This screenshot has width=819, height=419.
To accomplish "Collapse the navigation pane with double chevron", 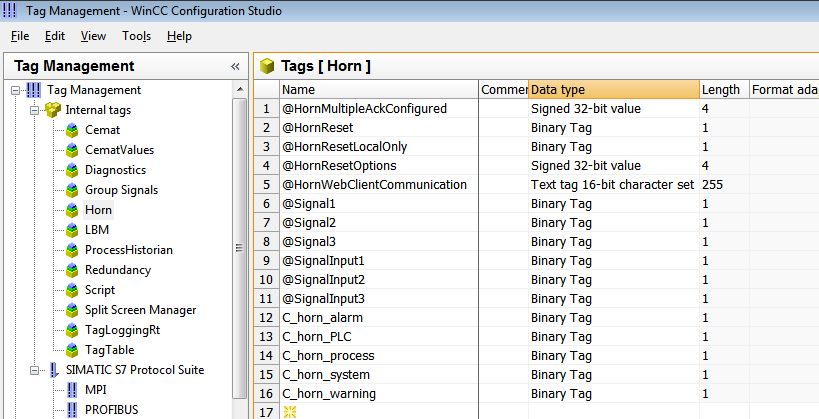I will click(235, 66).
